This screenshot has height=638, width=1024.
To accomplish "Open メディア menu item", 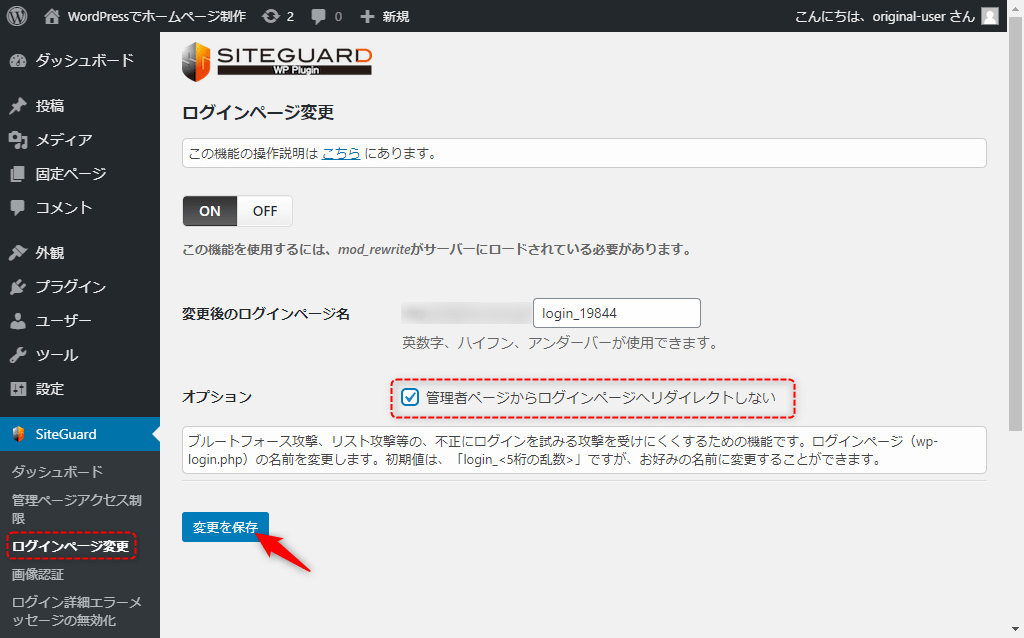I will [x=80, y=140].
